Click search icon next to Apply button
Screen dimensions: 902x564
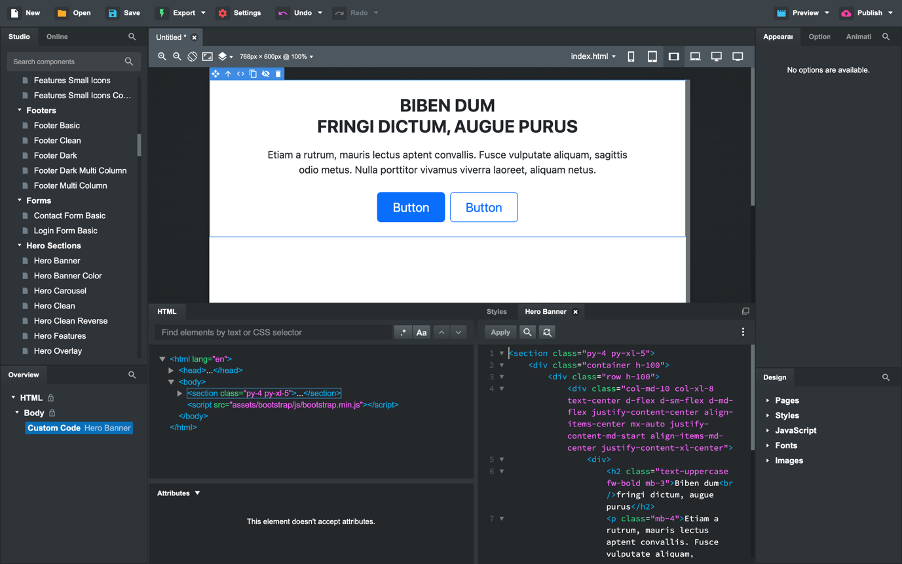pyautogui.click(x=527, y=332)
